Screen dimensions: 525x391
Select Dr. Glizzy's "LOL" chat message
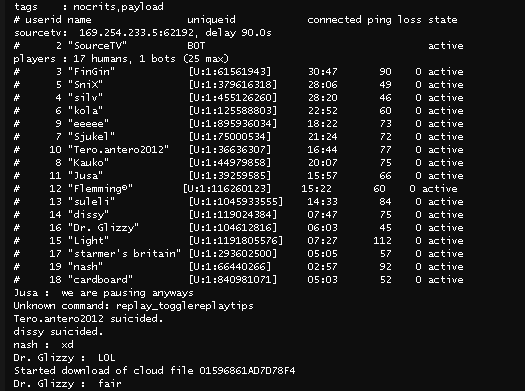(x=106, y=358)
